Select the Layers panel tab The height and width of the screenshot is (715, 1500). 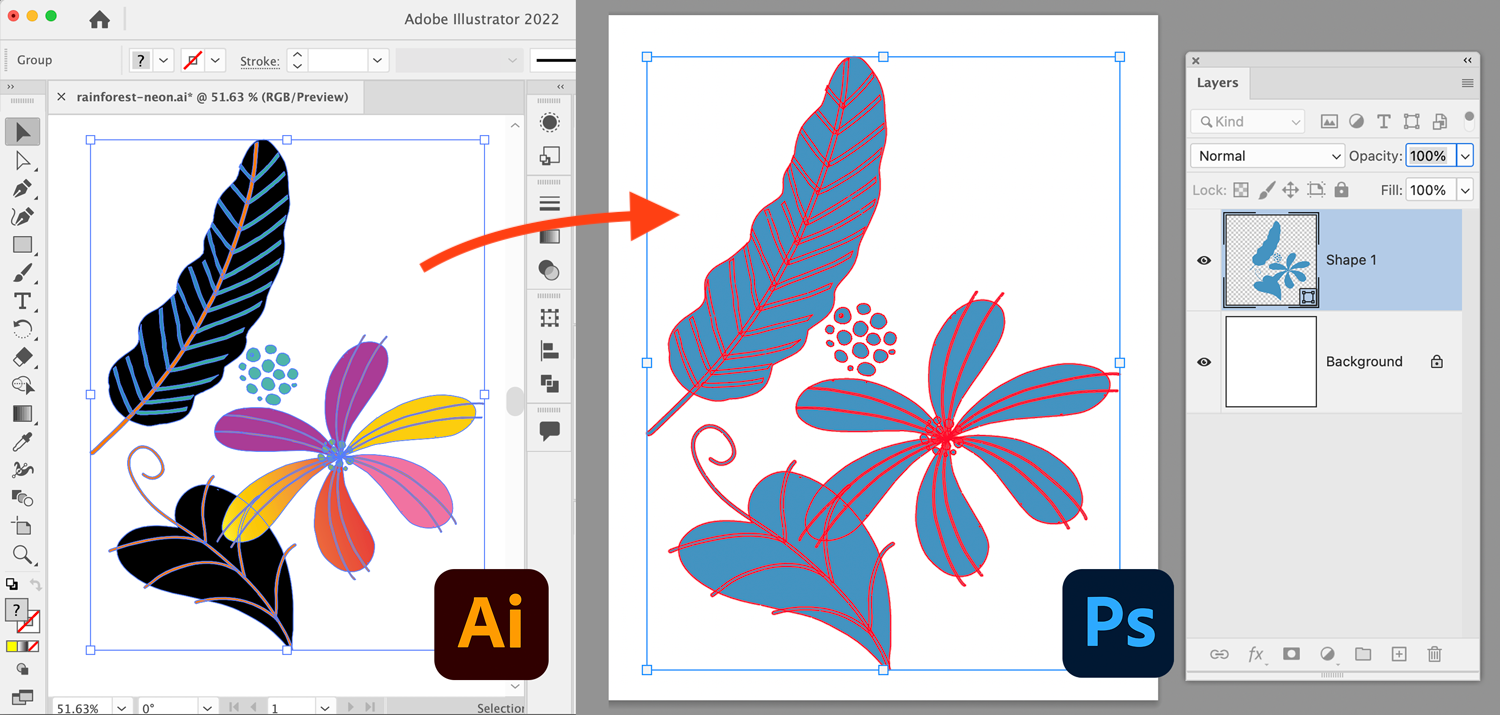coord(1218,83)
